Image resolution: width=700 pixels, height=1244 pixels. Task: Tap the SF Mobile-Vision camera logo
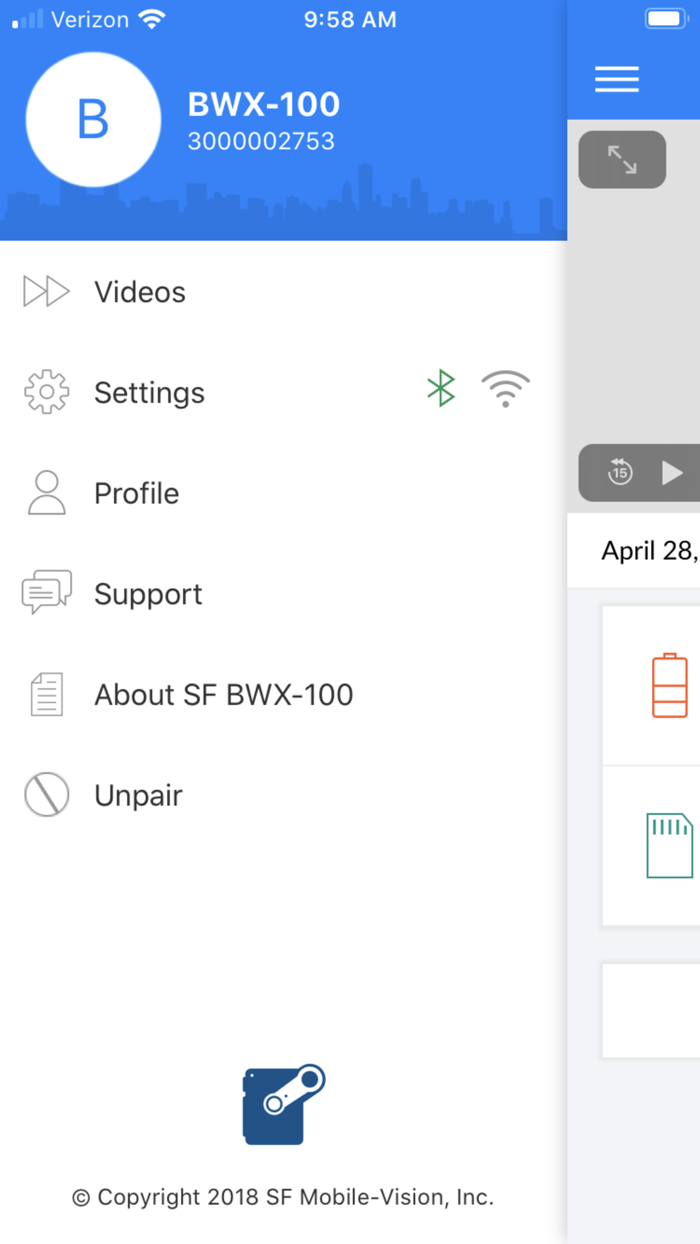pyautogui.click(x=282, y=1105)
